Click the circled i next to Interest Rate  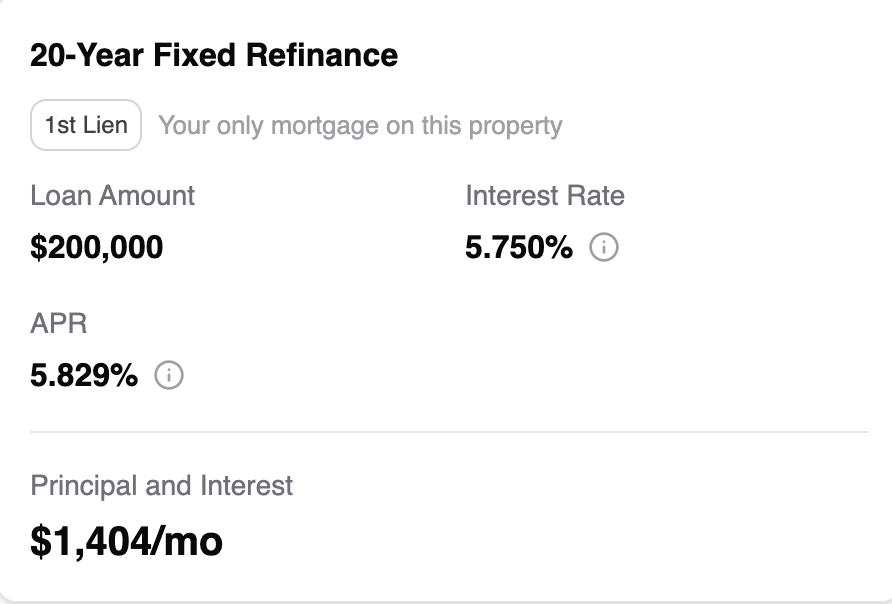pos(606,247)
